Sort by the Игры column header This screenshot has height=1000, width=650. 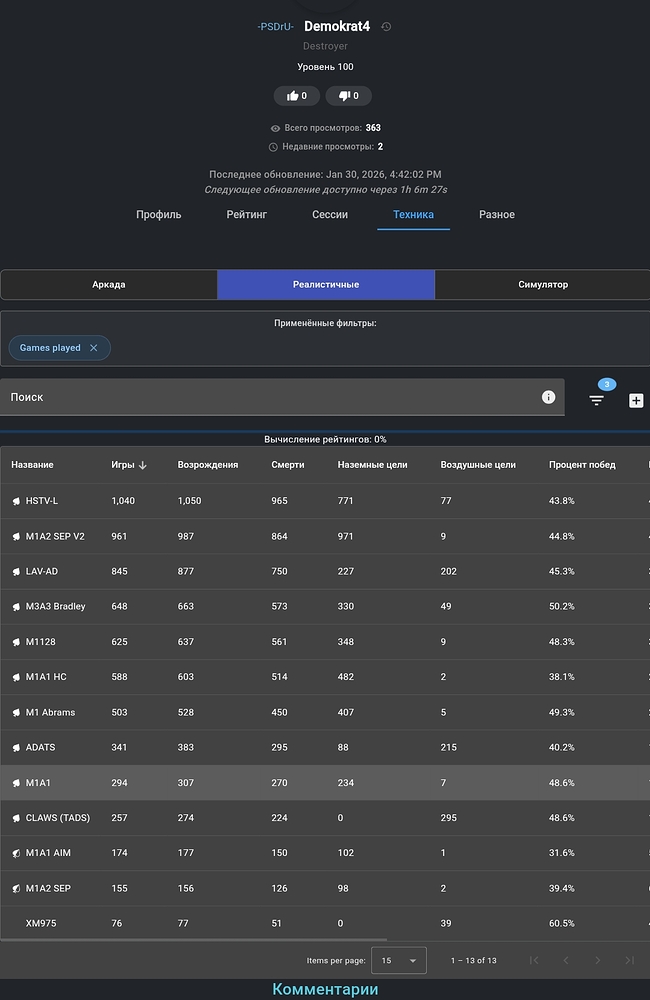[123, 465]
